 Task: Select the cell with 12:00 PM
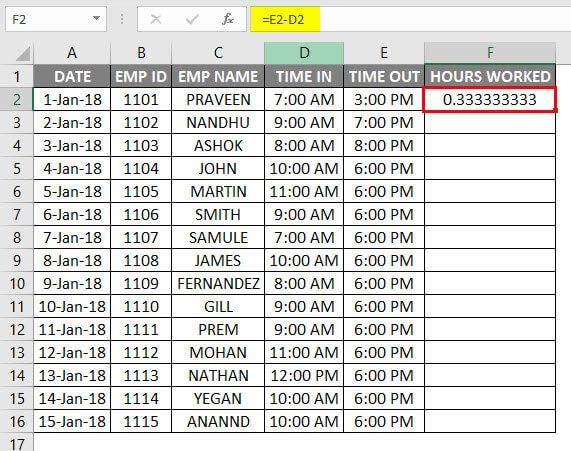click(x=304, y=375)
